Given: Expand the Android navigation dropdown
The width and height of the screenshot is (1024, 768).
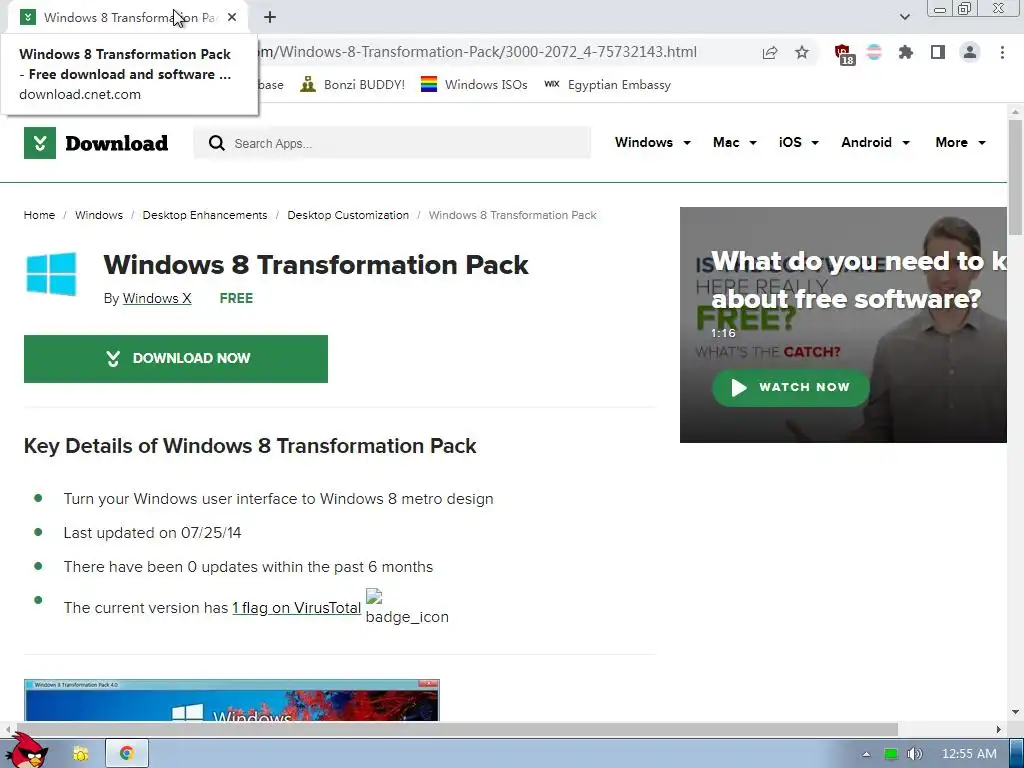Looking at the screenshot, I should tap(875, 142).
